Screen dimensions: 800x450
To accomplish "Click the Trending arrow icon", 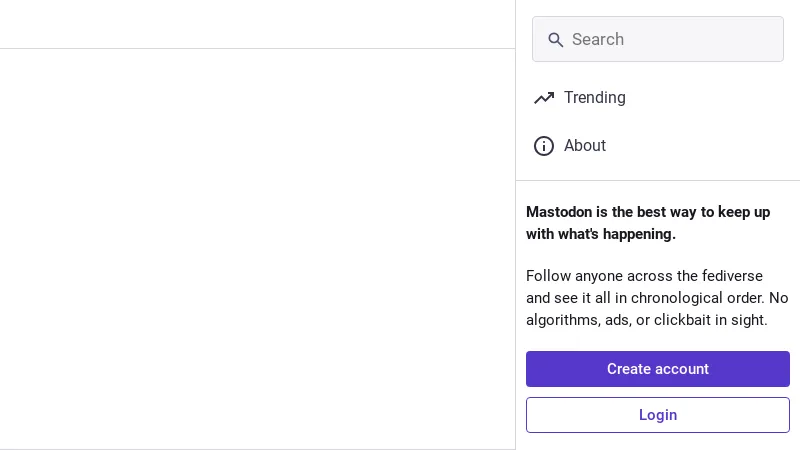I will (x=544, y=98).
